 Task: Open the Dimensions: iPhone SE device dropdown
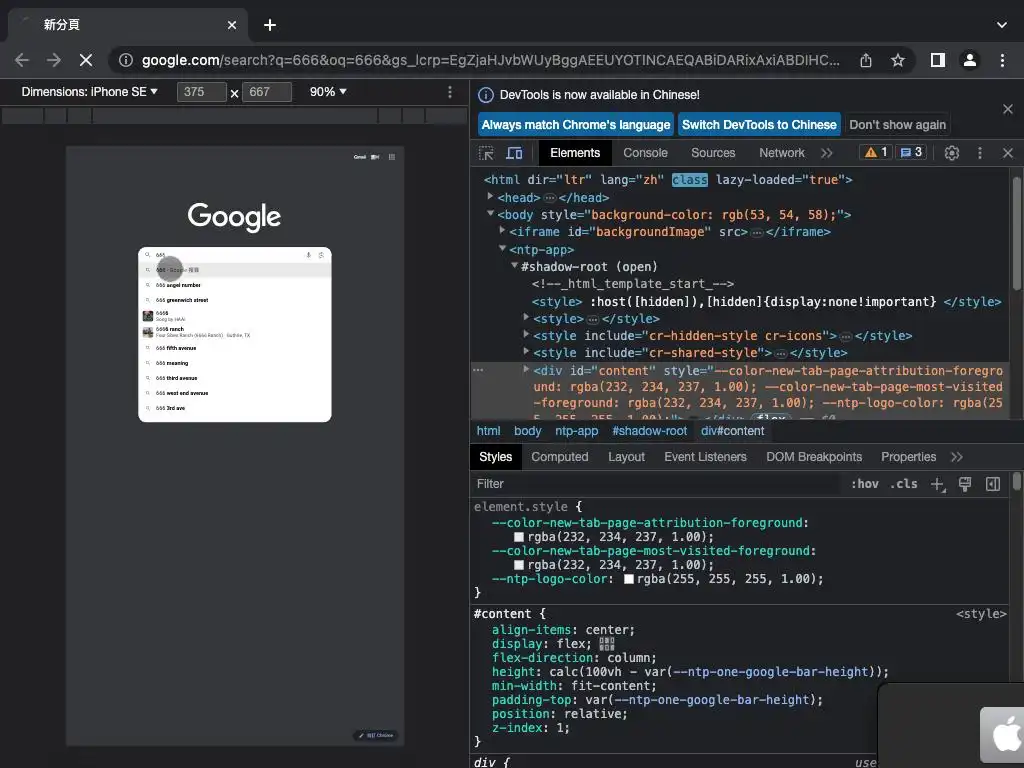click(89, 92)
